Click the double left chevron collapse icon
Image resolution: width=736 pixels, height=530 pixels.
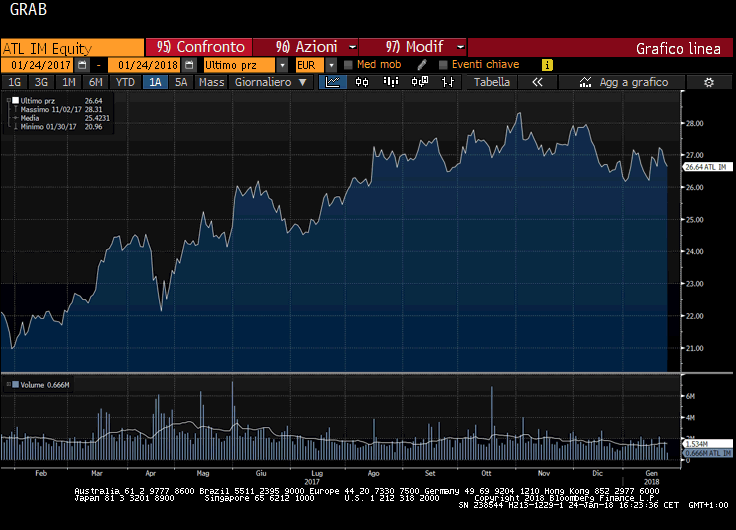pyautogui.click(x=537, y=82)
